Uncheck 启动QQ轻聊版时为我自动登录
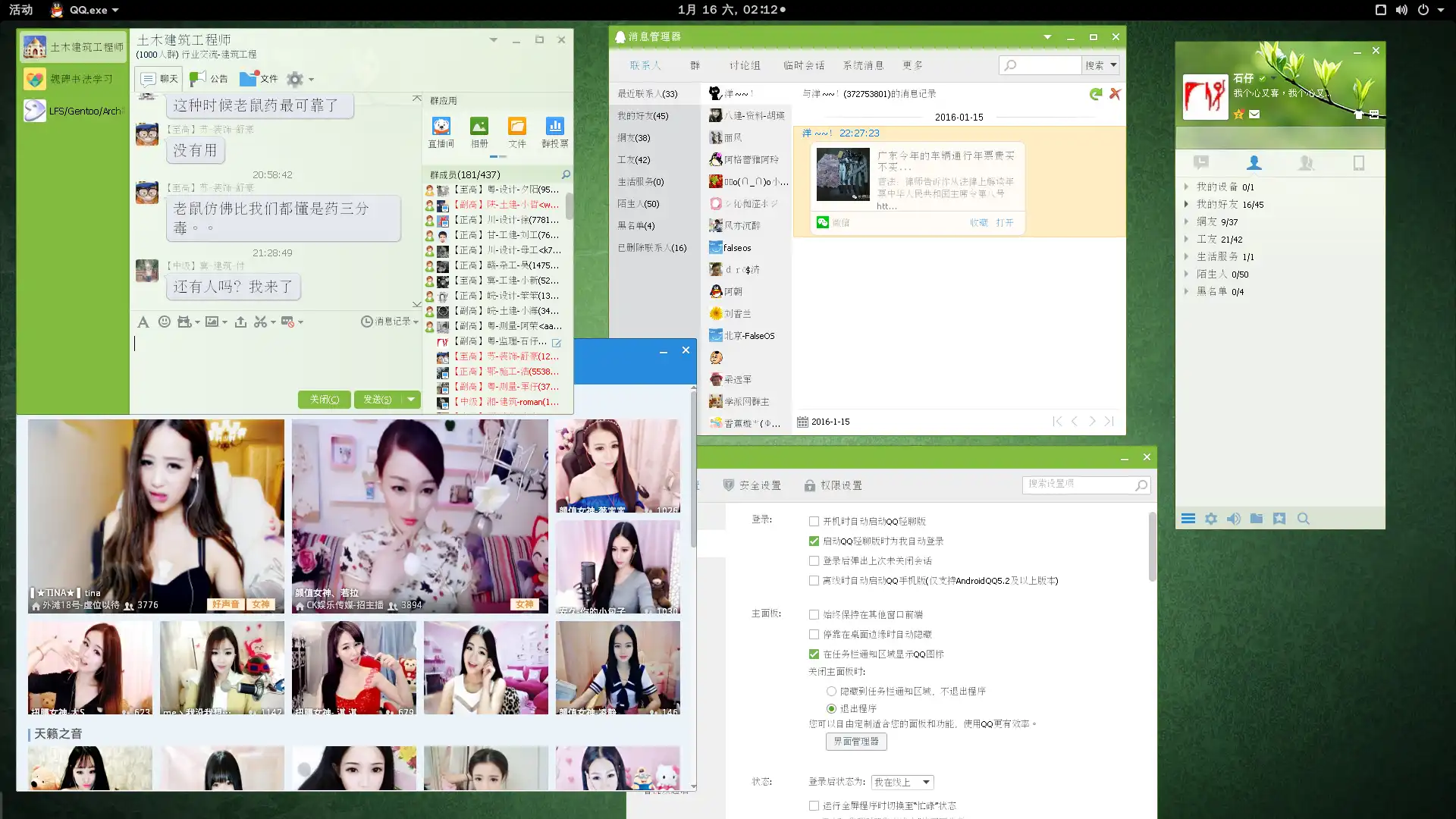1456x819 pixels. tap(814, 541)
